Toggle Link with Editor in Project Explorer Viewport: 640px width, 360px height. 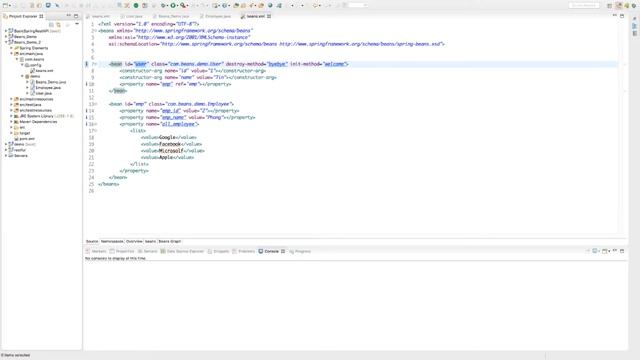tap(58, 24)
